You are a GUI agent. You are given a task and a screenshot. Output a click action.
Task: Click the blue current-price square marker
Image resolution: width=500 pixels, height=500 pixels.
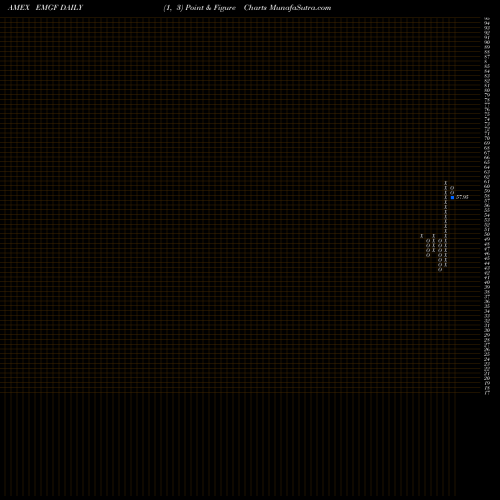[452, 197]
